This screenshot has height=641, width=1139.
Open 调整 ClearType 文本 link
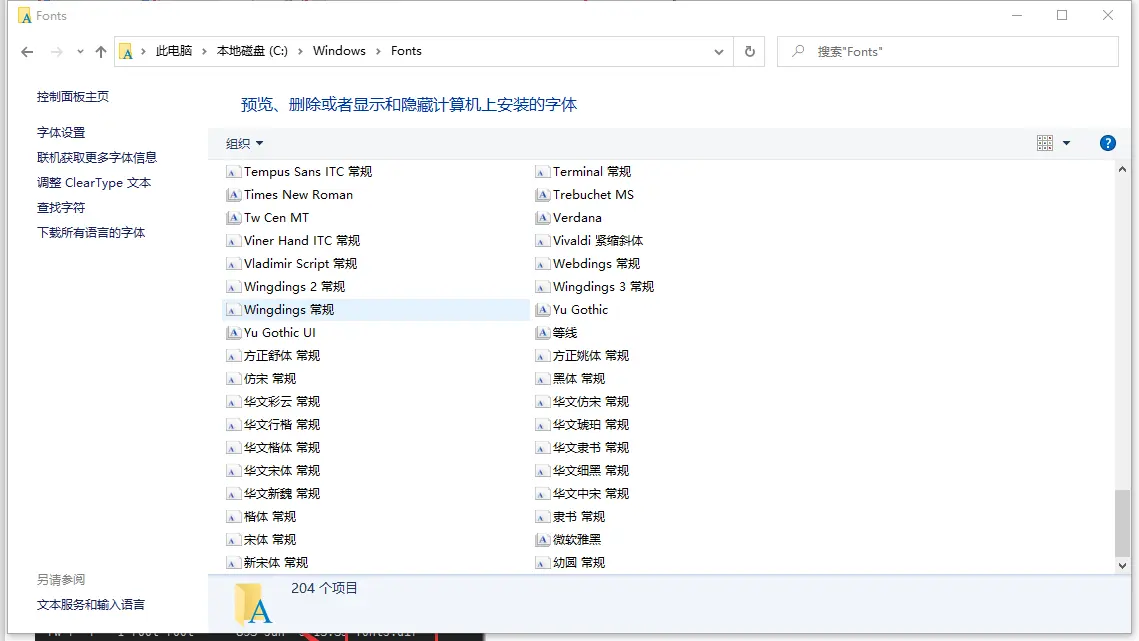tap(94, 183)
